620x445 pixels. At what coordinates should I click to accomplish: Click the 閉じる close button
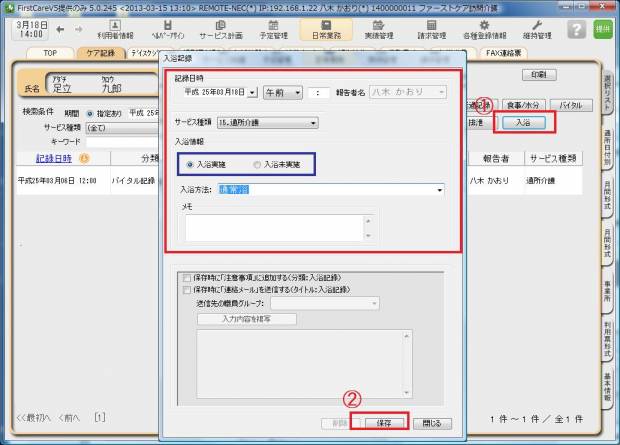click(x=432, y=423)
